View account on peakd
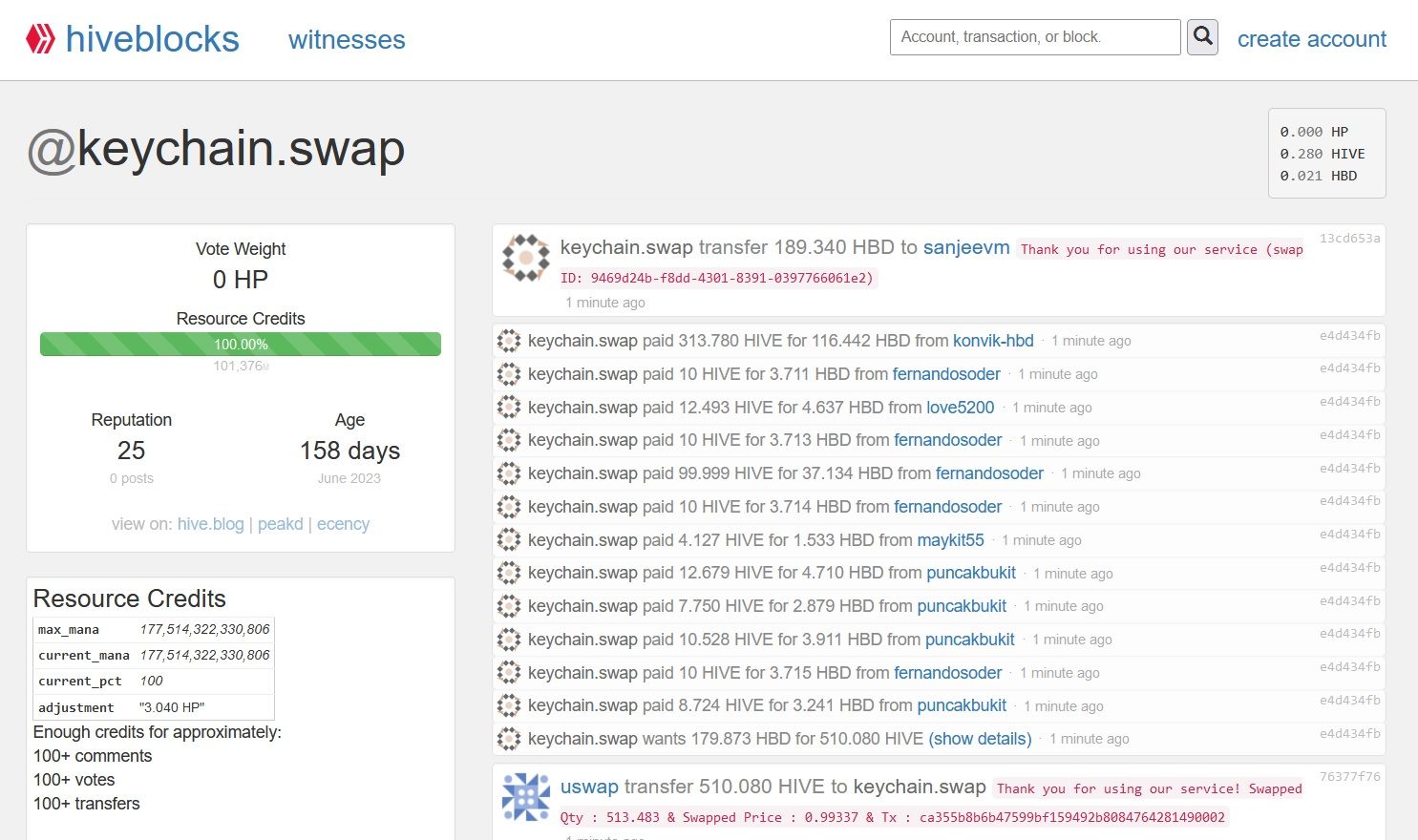The width and height of the screenshot is (1418, 840). pyautogui.click(x=281, y=524)
